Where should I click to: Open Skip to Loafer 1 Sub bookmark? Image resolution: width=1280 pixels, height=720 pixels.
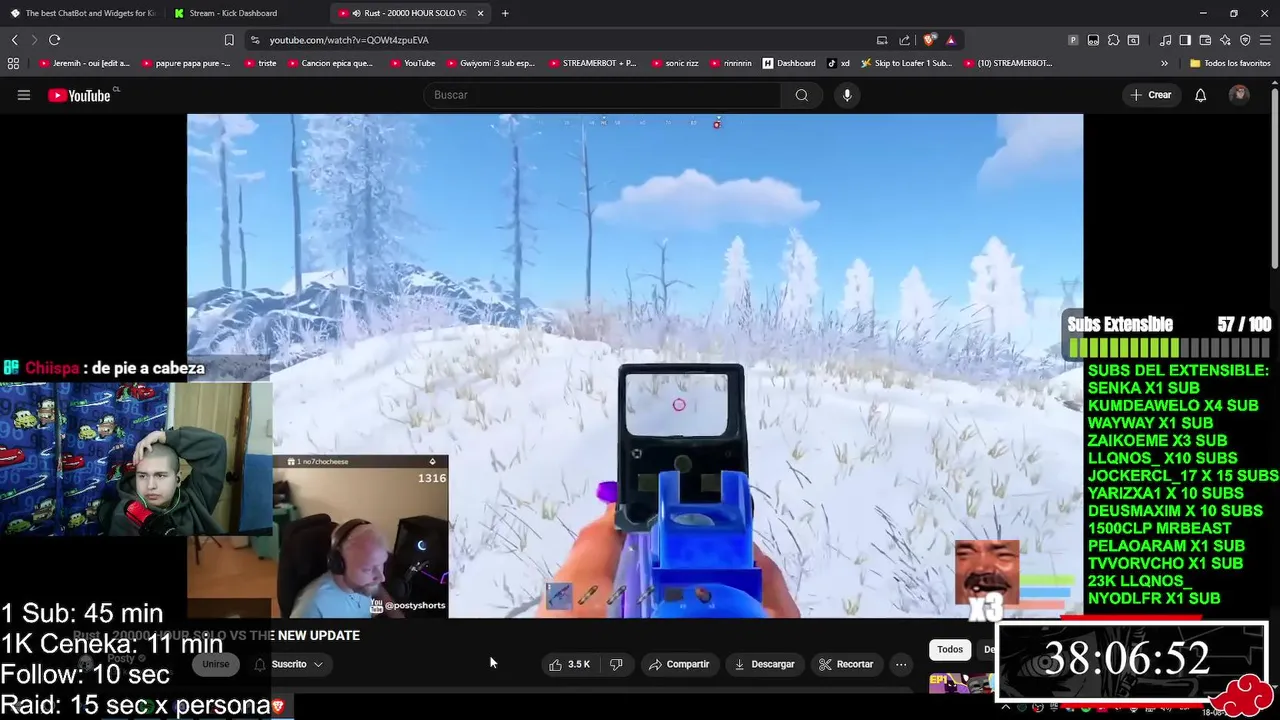(x=906, y=63)
